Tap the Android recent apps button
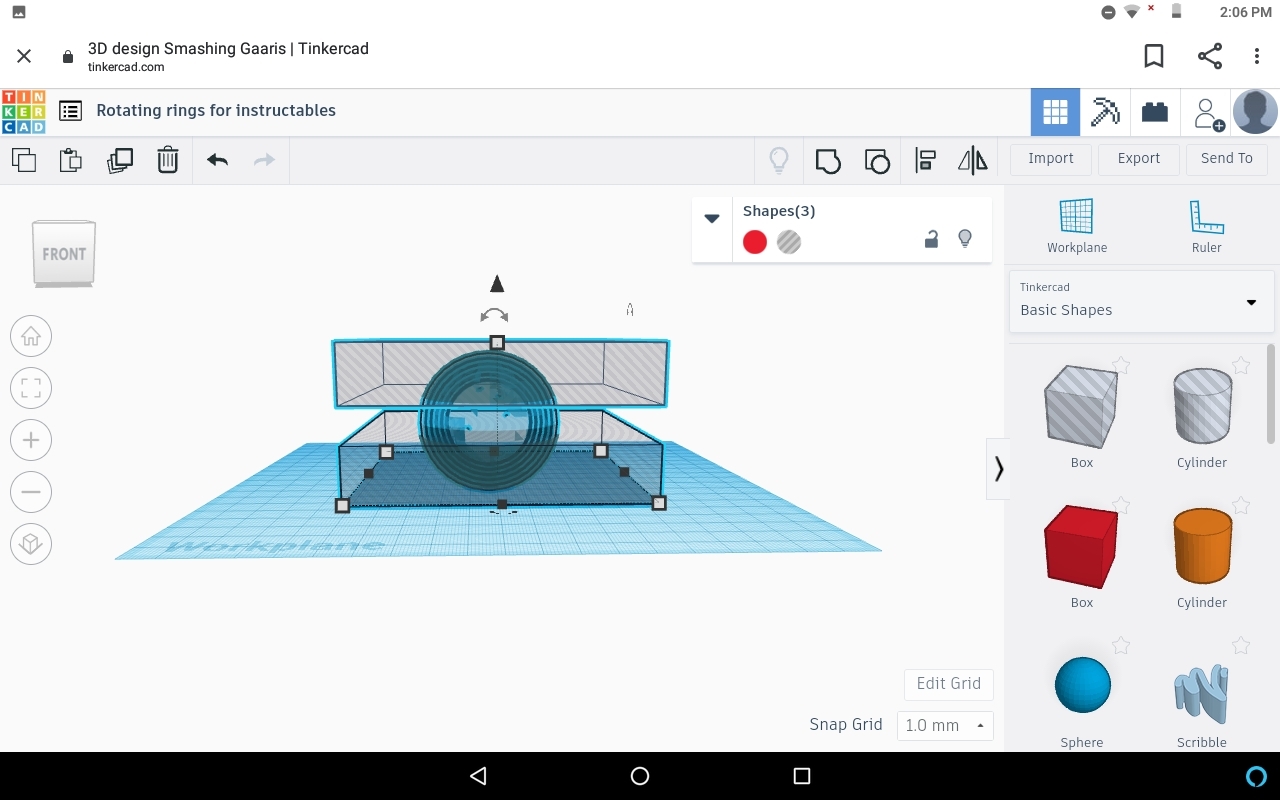Image resolution: width=1280 pixels, height=800 pixels. pos(801,776)
